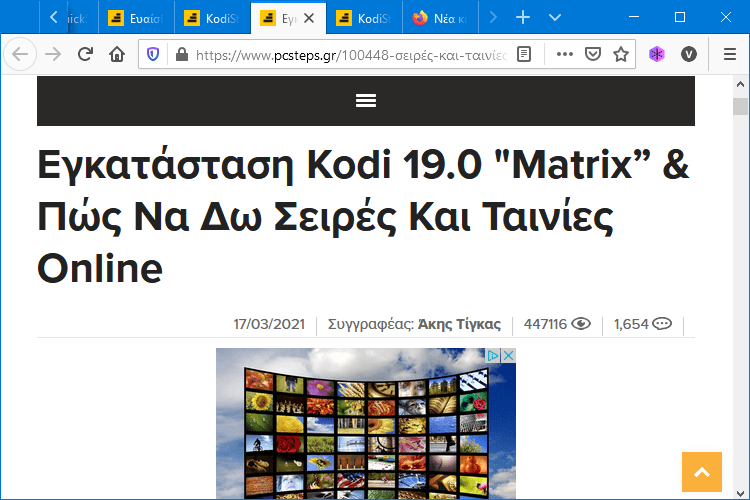Save page to Pocket
This screenshot has width=750, height=500.
pyautogui.click(x=593, y=55)
